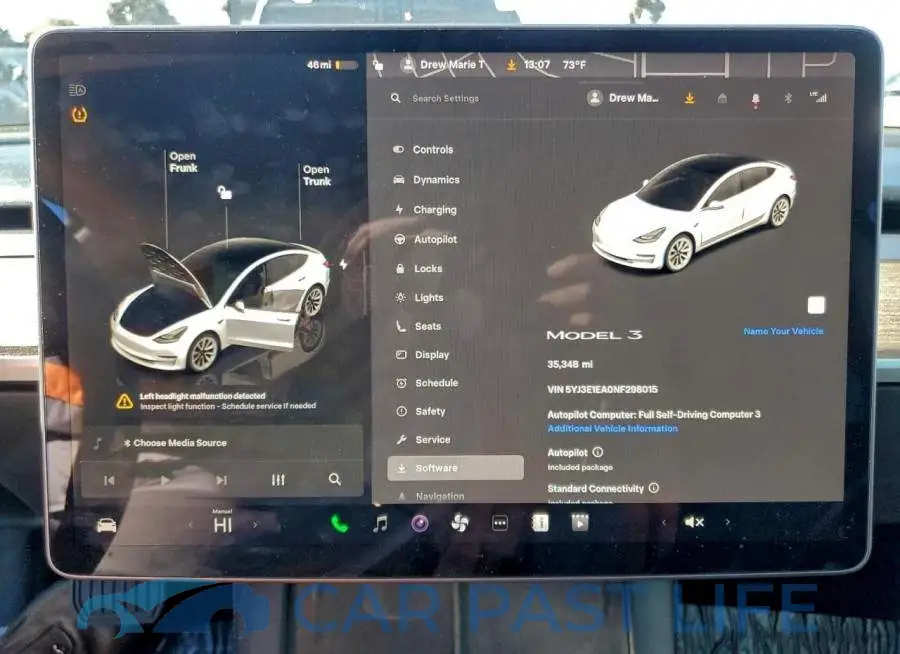Viewport: 900px width, 654px height.
Task: Raise the temperature with right arrow
Action: pos(255,524)
